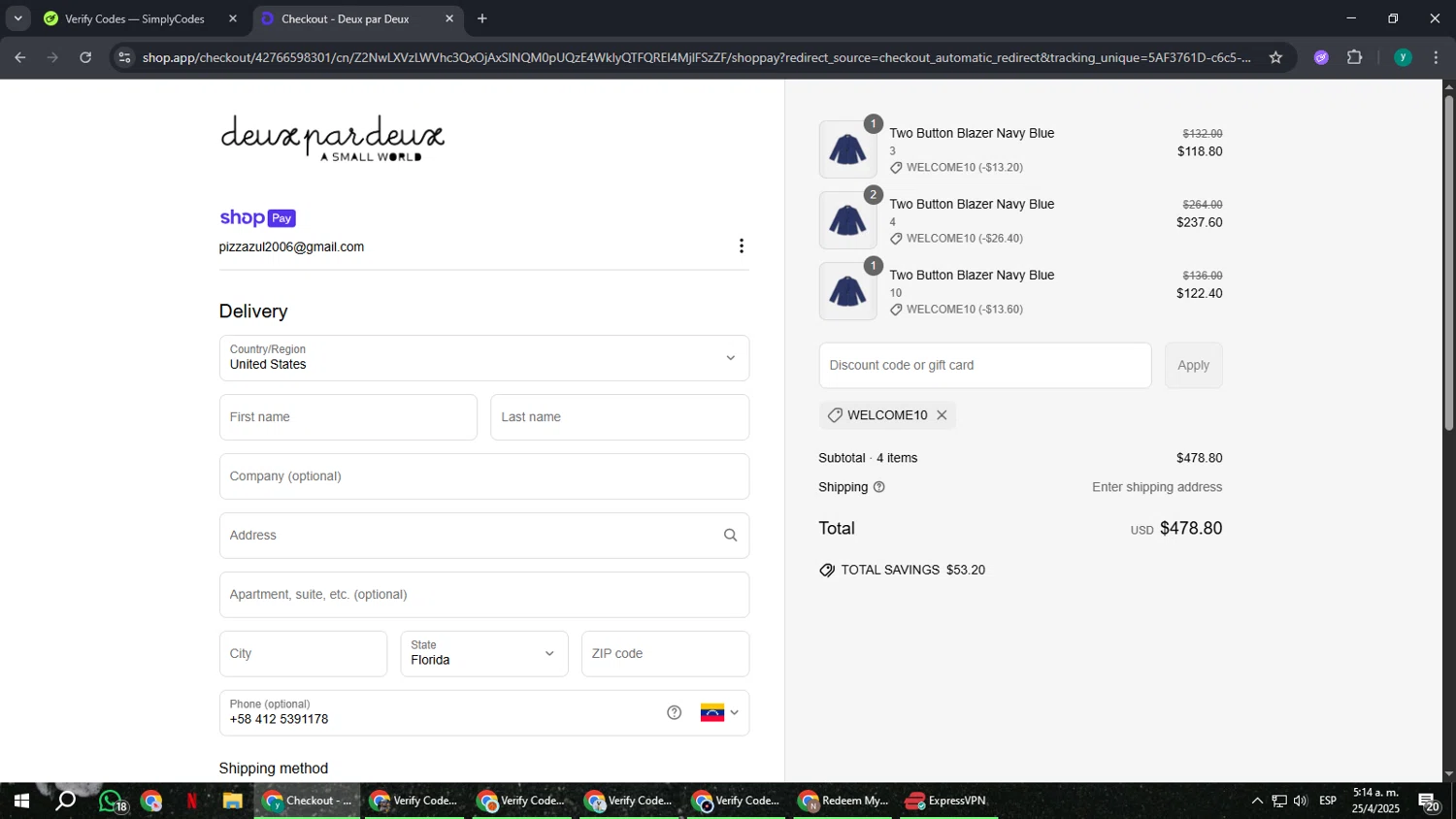Click the WELCOME10 (-$26.40) discount label

click(x=964, y=239)
